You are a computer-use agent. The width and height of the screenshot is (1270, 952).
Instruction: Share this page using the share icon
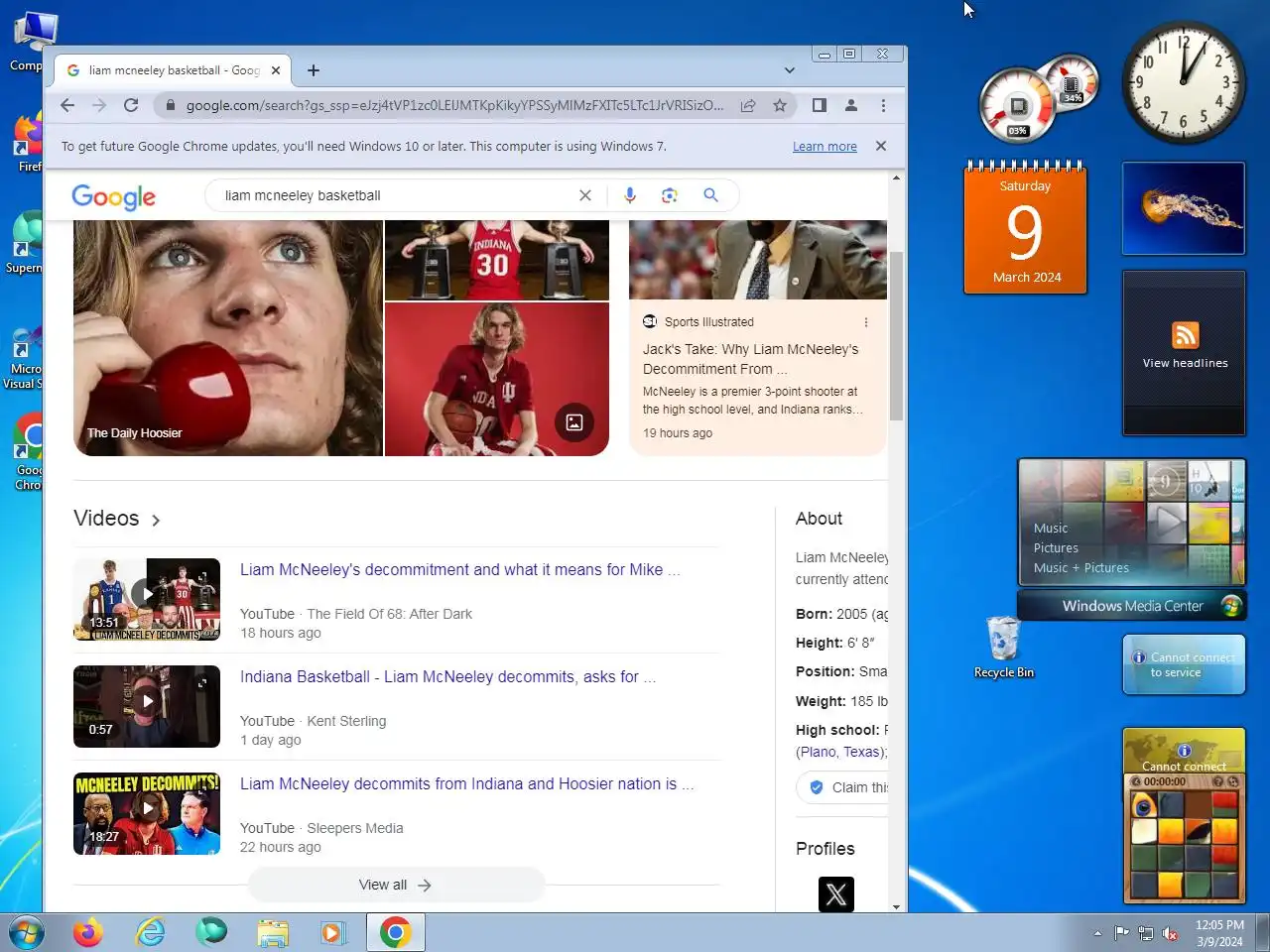[748, 105]
